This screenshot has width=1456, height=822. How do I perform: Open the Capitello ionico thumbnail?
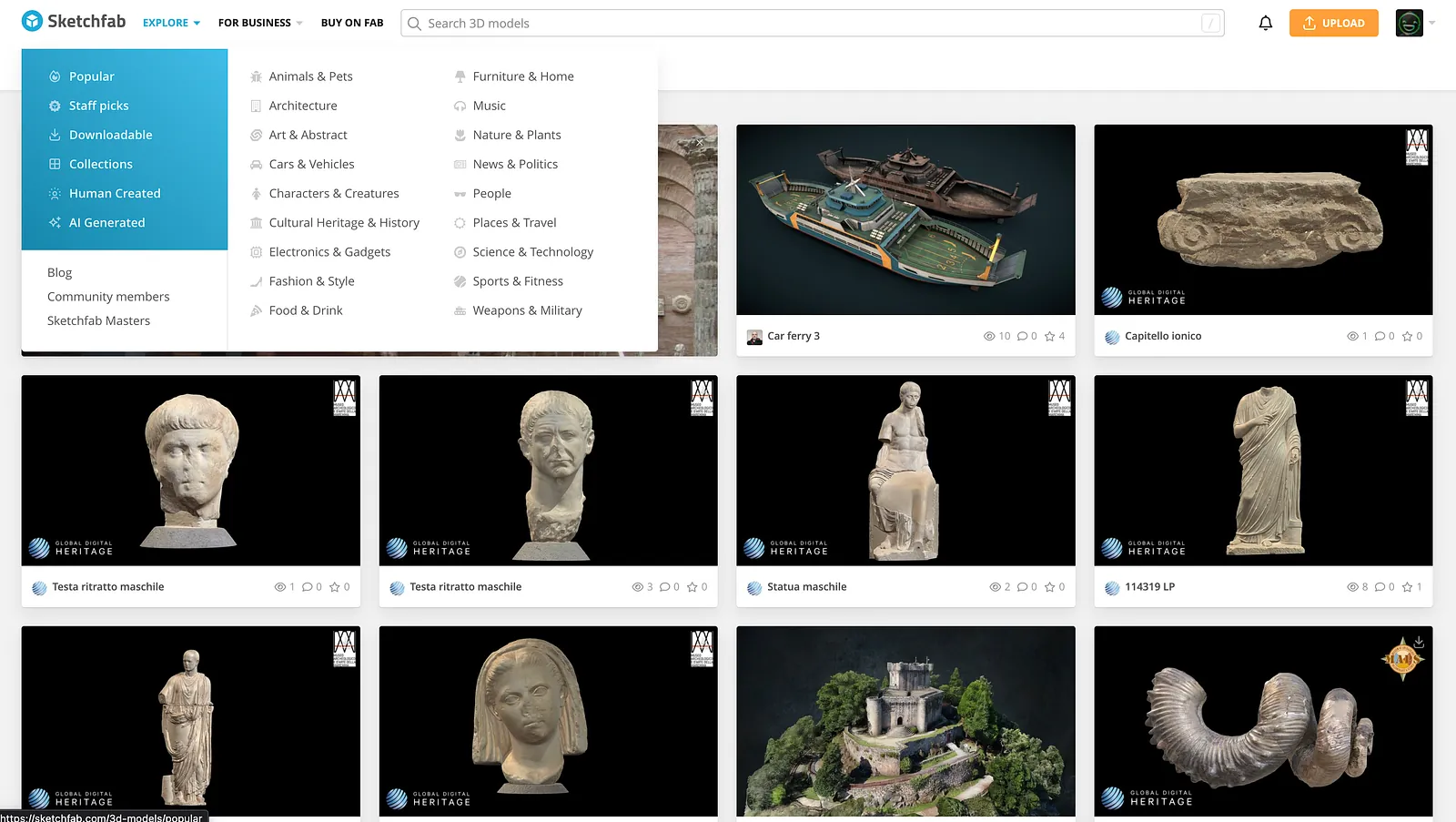point(1263,219)
